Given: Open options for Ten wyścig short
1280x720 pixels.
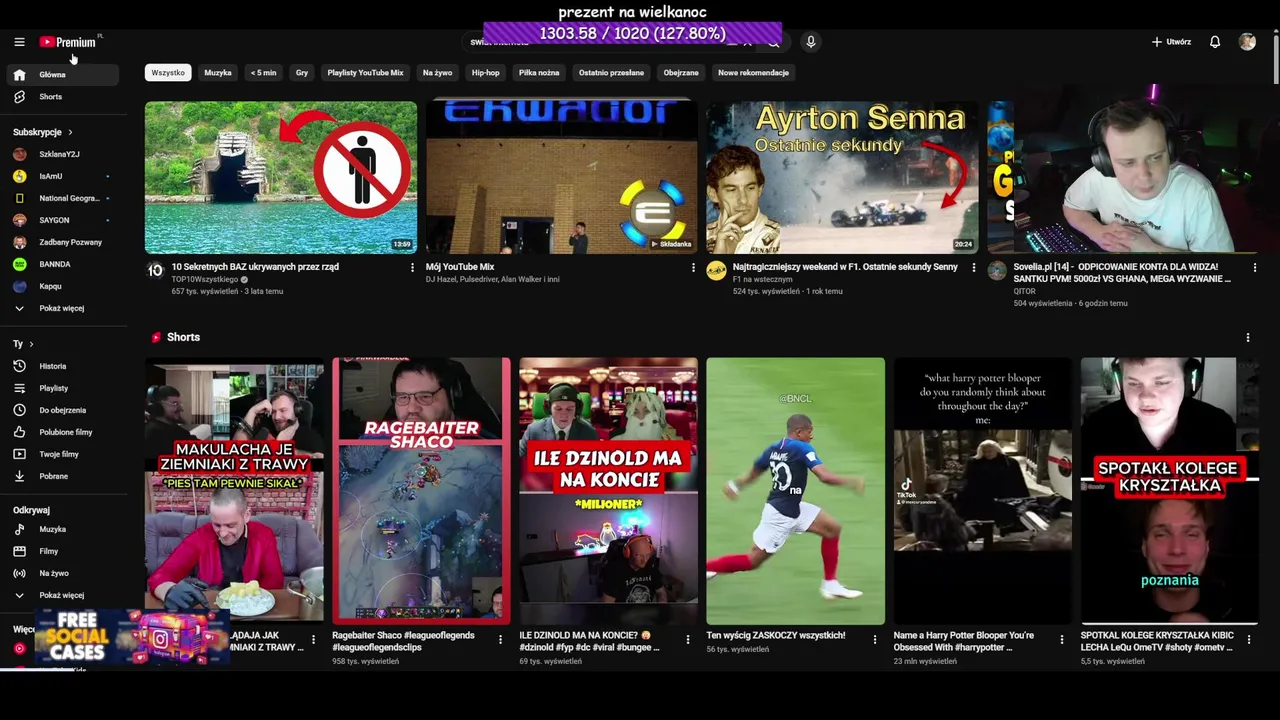Looking at the screenshot, I should (875, 640).
